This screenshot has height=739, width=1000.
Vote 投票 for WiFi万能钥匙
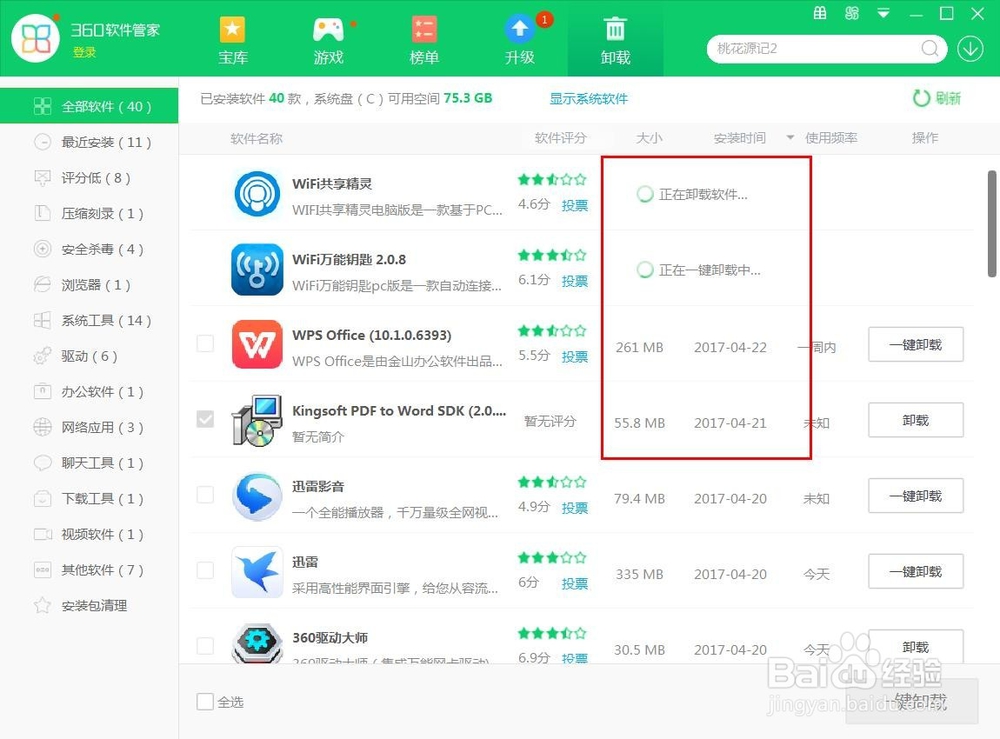coord(575,281)
